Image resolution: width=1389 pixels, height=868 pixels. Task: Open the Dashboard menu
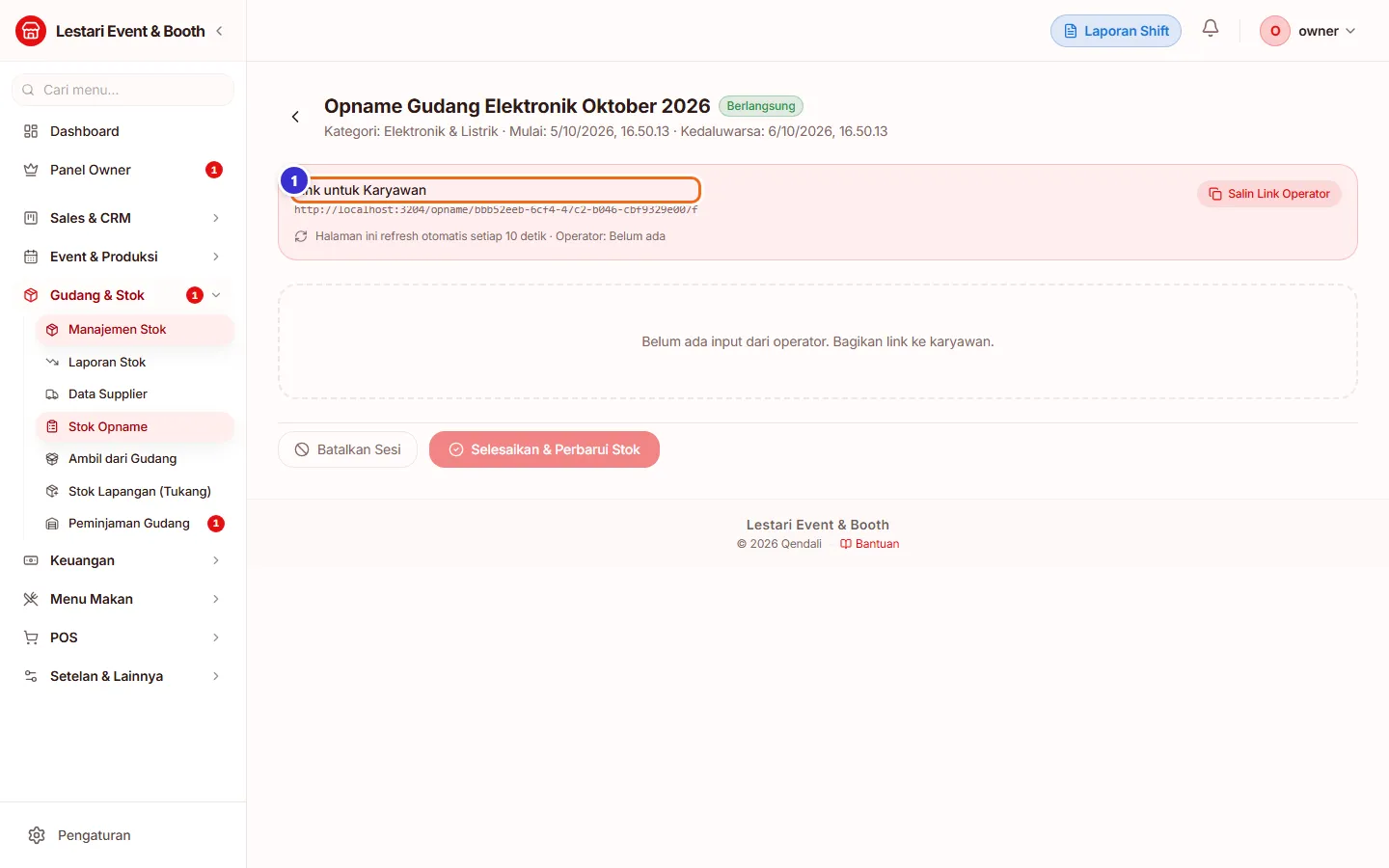tap(123, 131)
